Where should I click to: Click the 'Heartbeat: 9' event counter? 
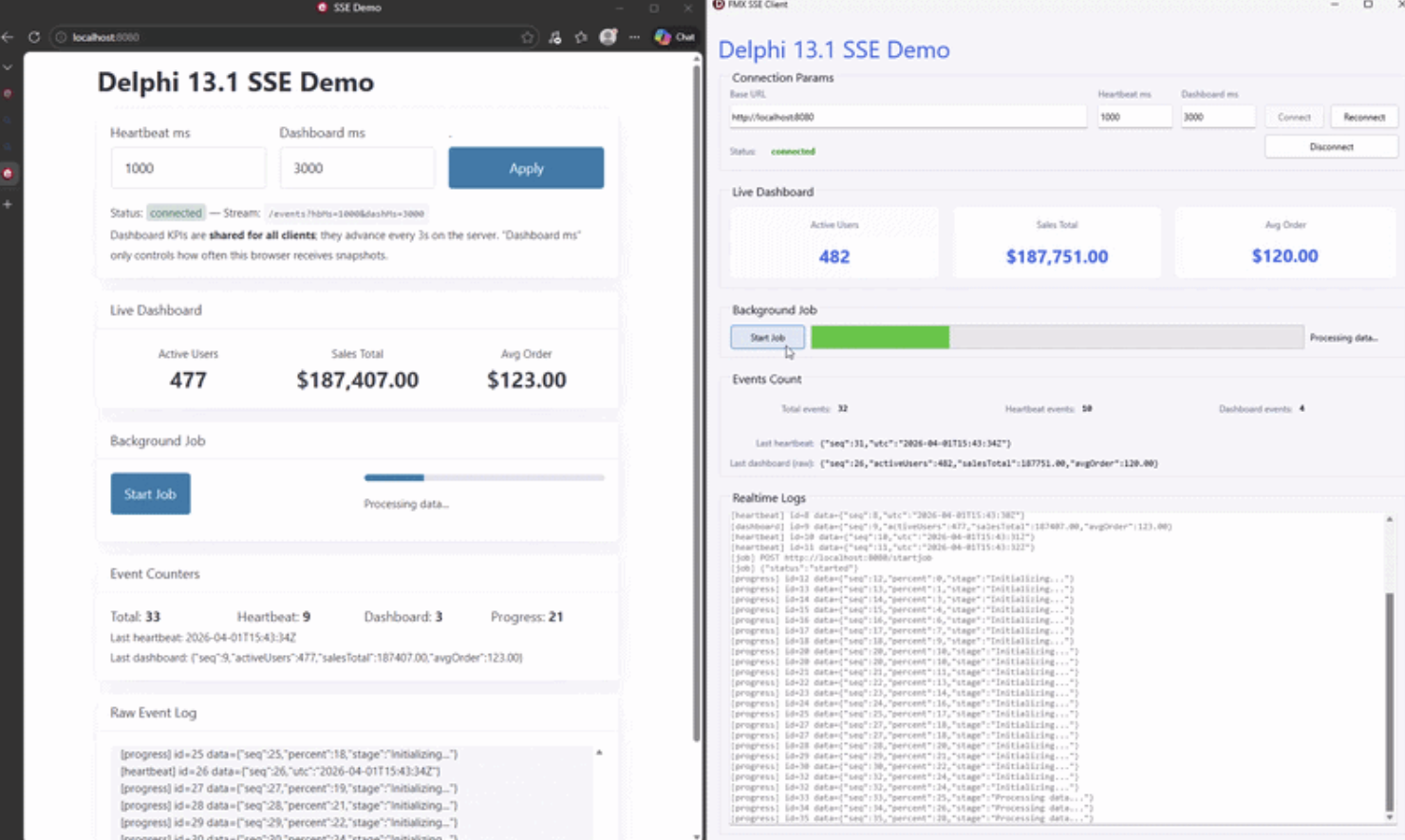(x=273, y=617)
